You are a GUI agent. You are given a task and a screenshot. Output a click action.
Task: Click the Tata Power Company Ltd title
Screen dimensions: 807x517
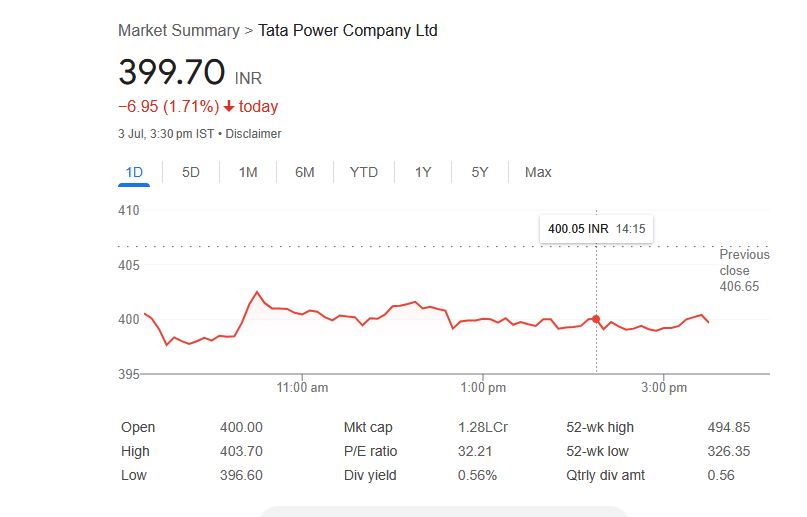(348, 30)
